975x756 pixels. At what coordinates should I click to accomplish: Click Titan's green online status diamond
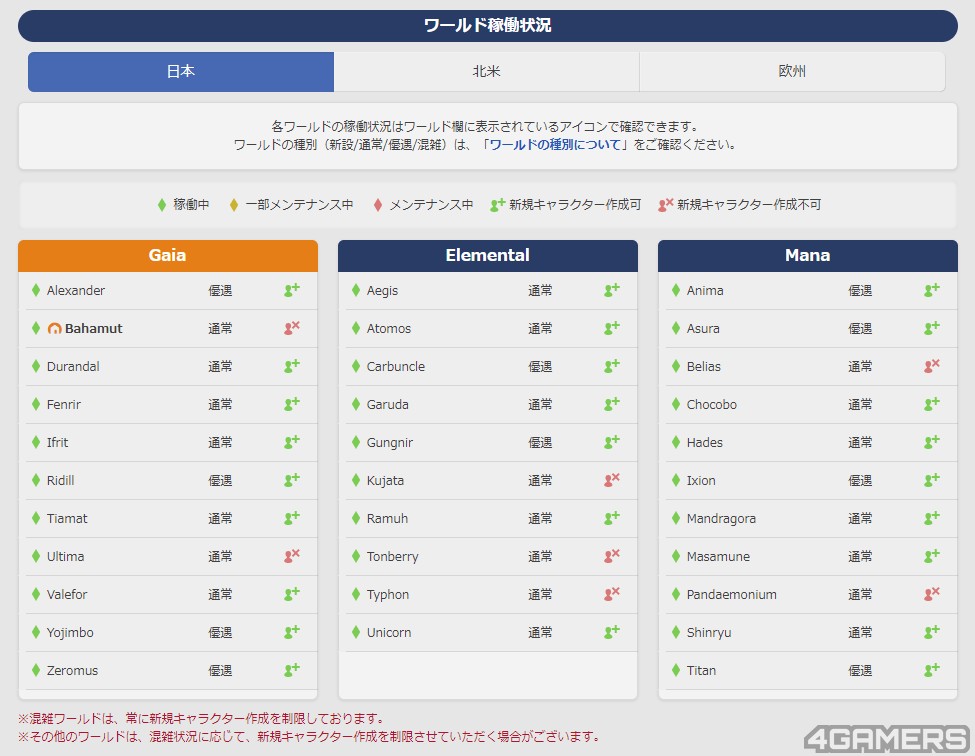tap(676, 670)
